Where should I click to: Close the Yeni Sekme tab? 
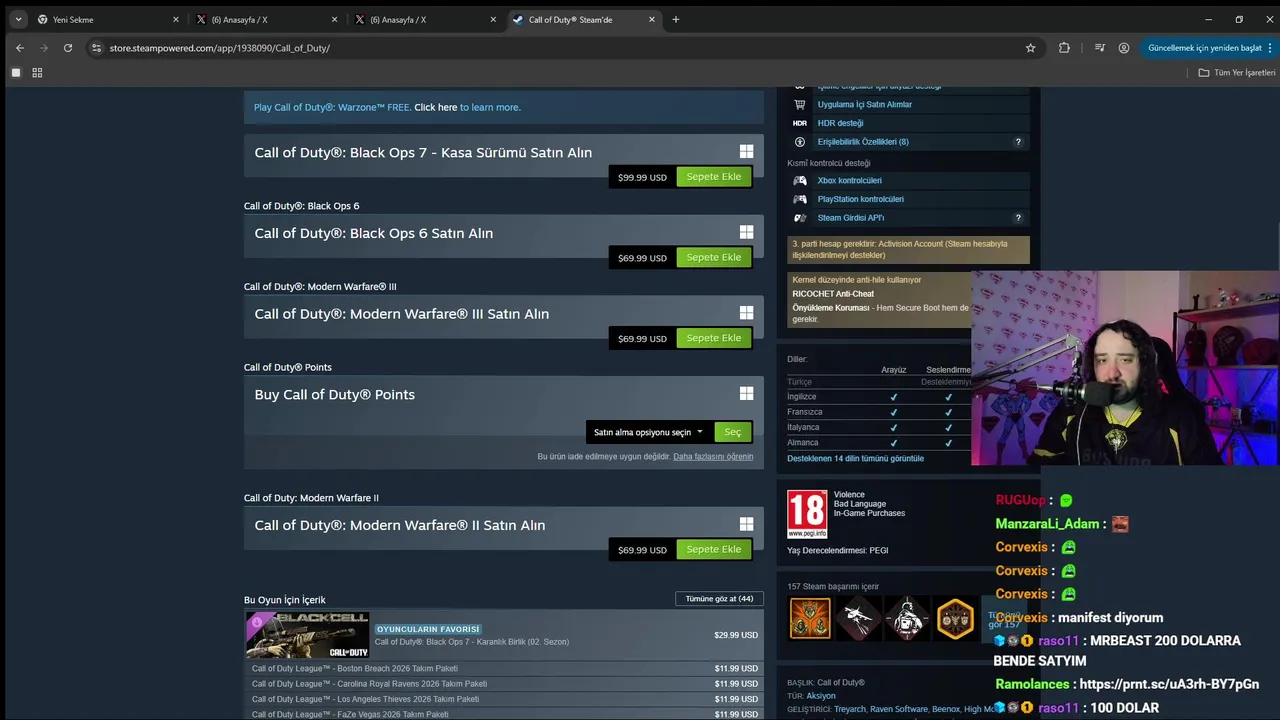[175, 19]
